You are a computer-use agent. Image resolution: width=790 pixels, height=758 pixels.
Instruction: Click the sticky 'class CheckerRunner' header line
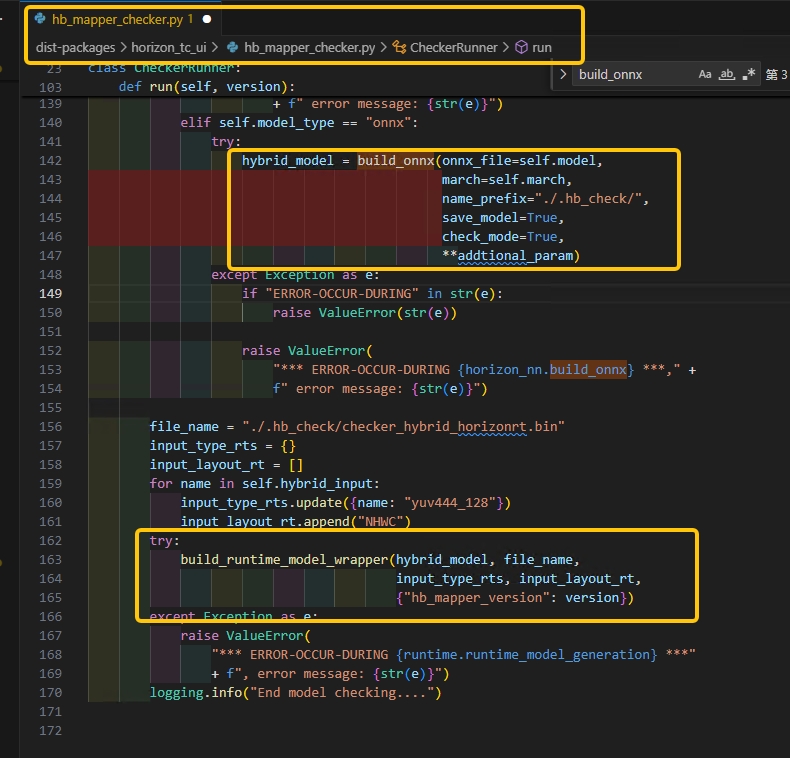click(165, 68)
